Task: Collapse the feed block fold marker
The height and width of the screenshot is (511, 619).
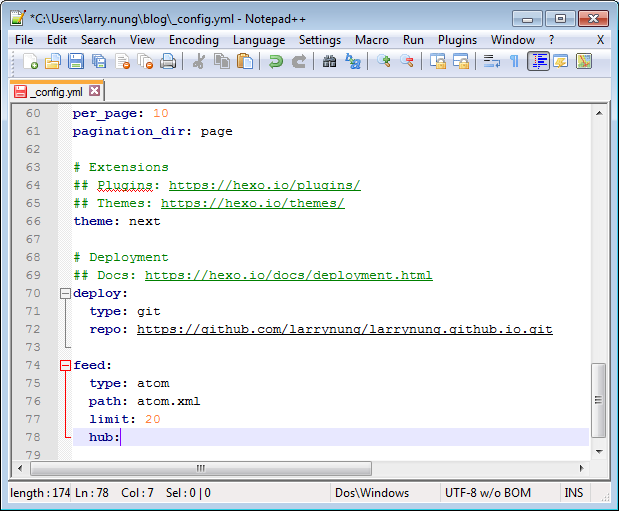Action: tap(65, 365)
